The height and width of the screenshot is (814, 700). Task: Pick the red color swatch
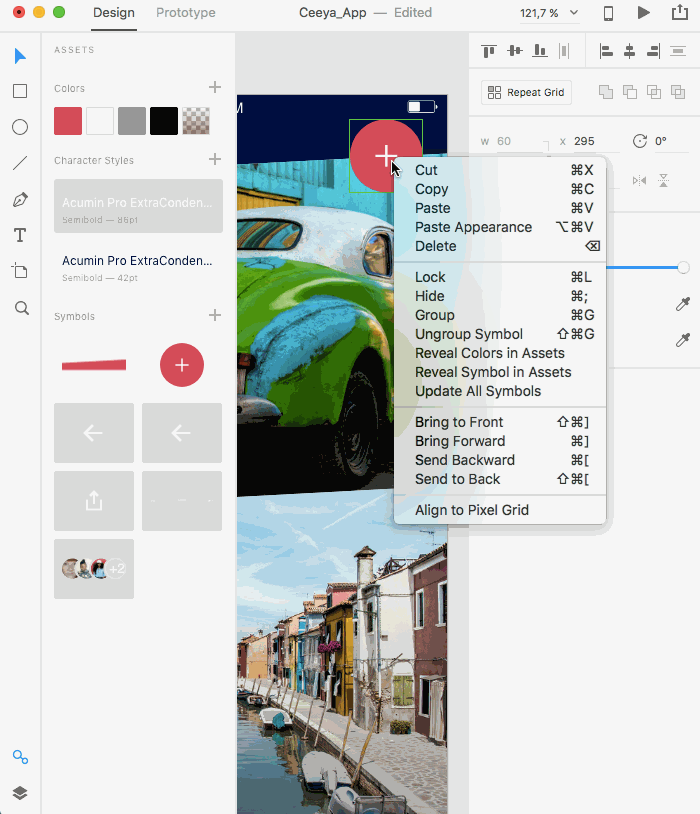pos(68,121)
